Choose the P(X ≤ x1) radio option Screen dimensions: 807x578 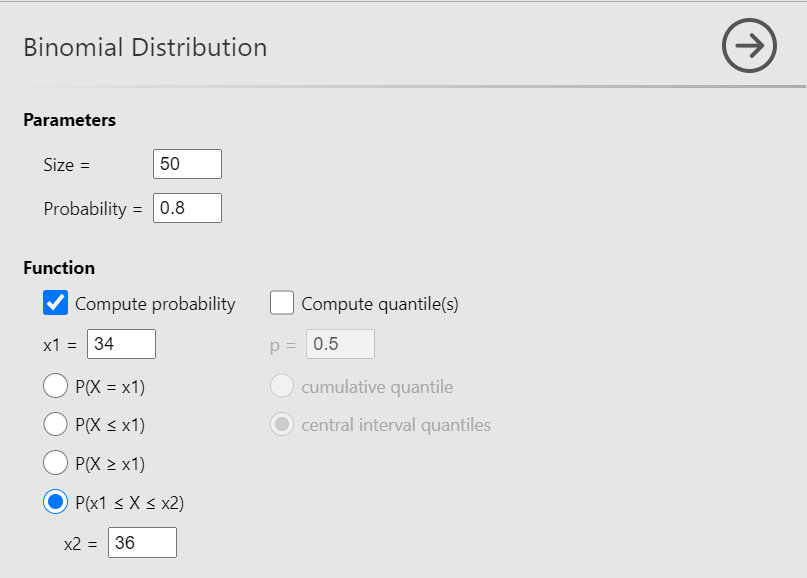(x=56, y=425)
